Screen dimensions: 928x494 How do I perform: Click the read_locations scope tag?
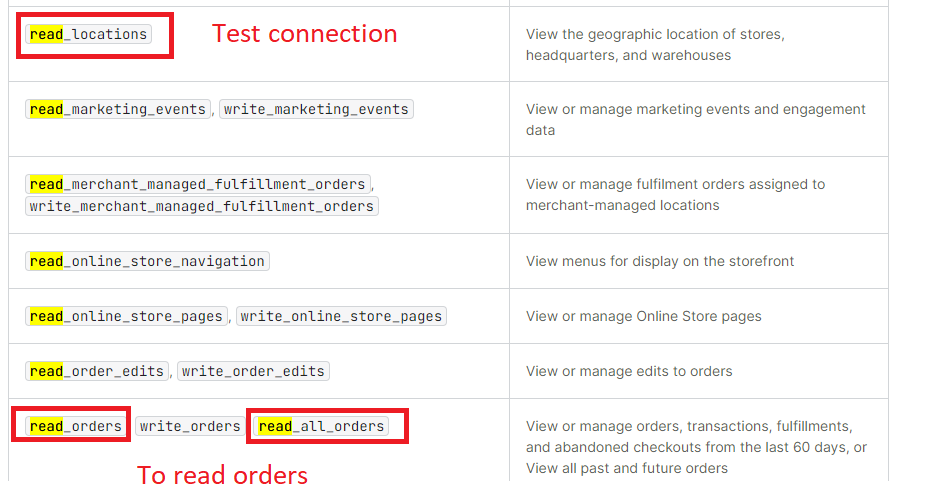click(88, 34)
